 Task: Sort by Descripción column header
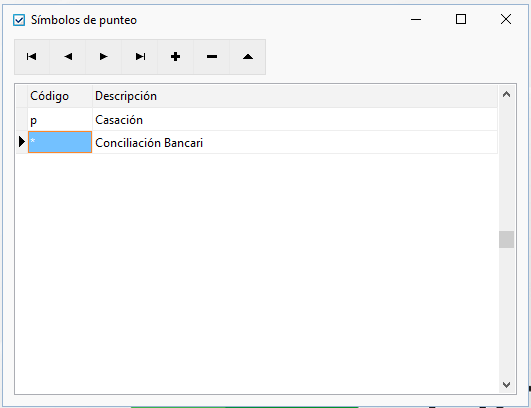coord(295,96)
